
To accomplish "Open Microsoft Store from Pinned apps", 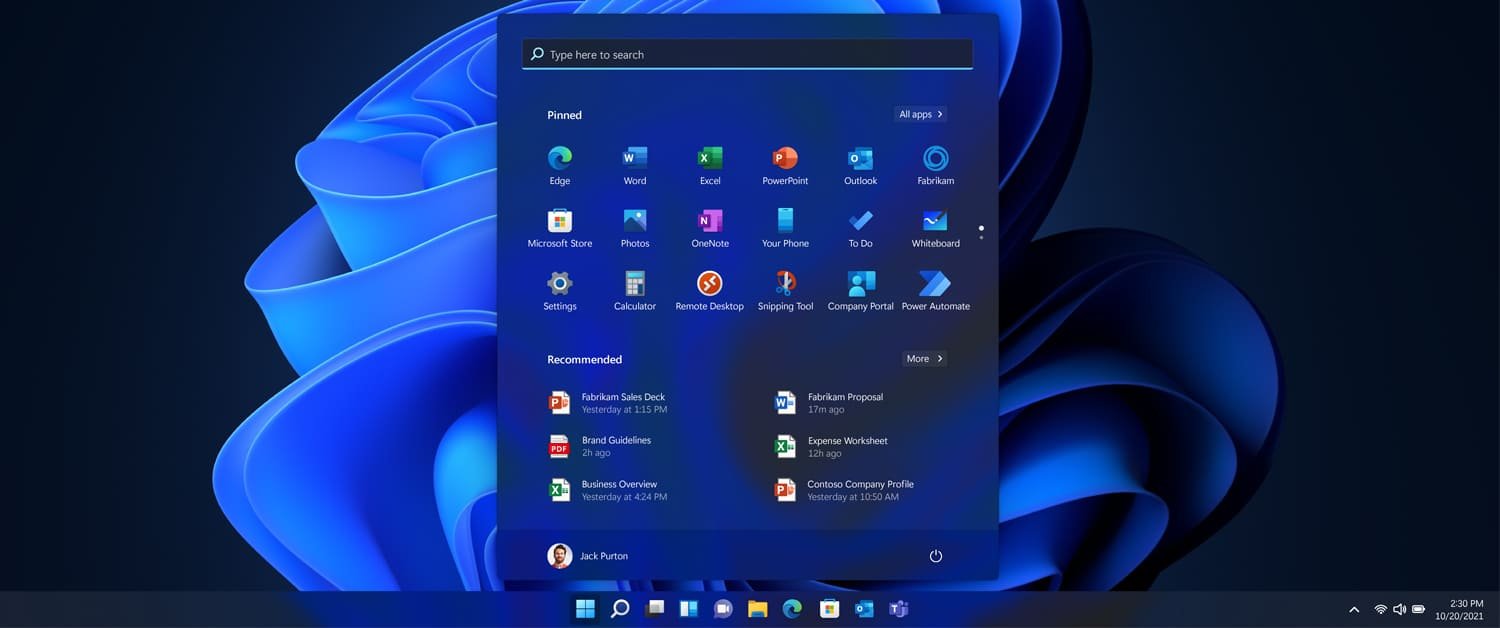I will [560, 228].
